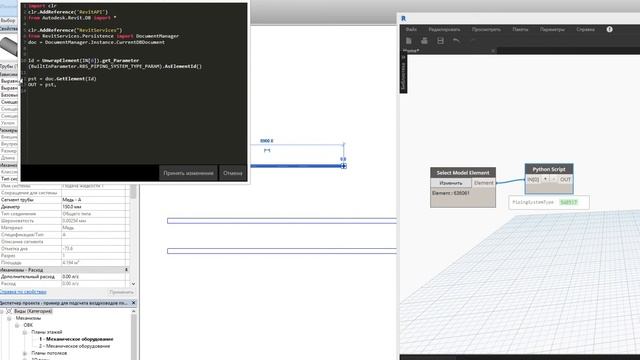Viewport: 640px width, 360px height.
Task: Click the Тип соединения row in Properties
Action: (x=64, y=214)
